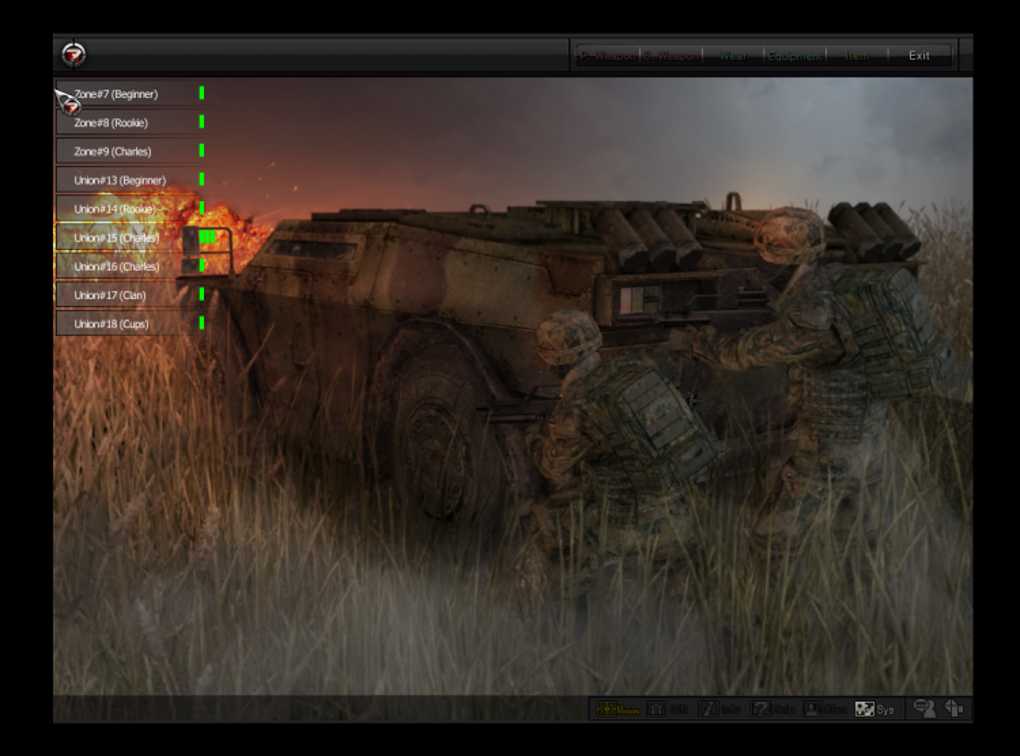Open the chat messenger icon

point(924,708)
